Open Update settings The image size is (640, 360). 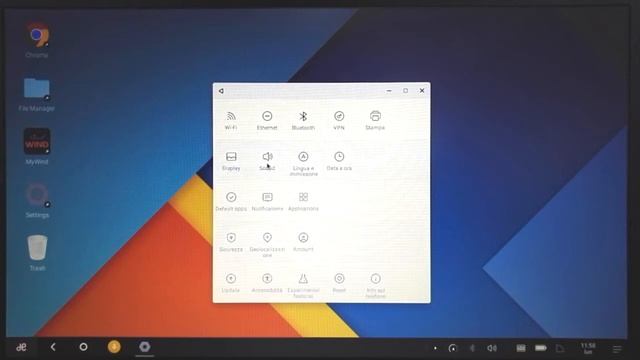tap(231, 283)
